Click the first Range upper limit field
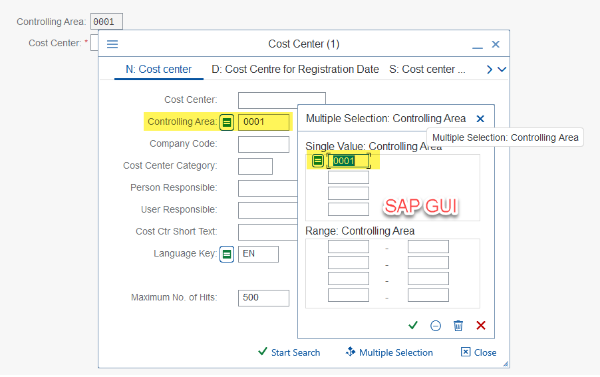Screen dimensions: 600x377 point(428,246)
